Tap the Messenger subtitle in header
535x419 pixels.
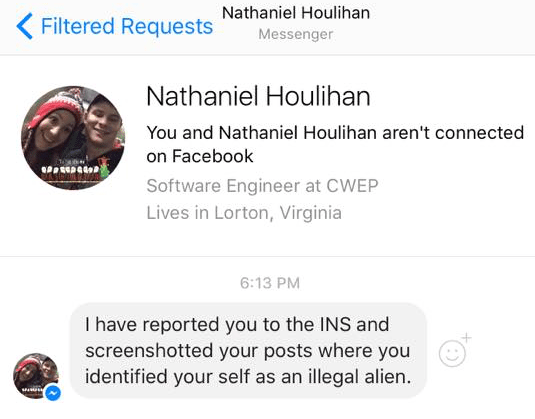[296, 34]
